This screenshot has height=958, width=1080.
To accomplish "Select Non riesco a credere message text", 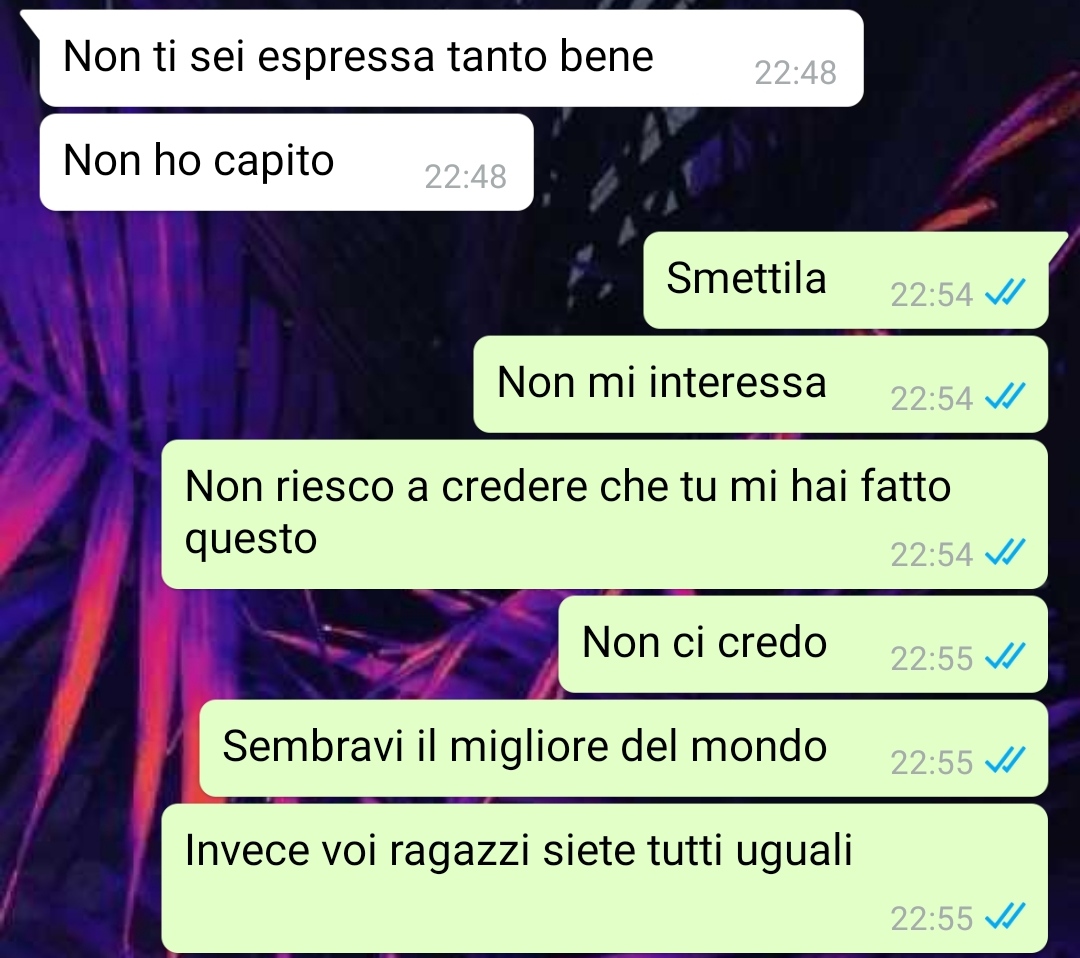I will pos(568,512).
